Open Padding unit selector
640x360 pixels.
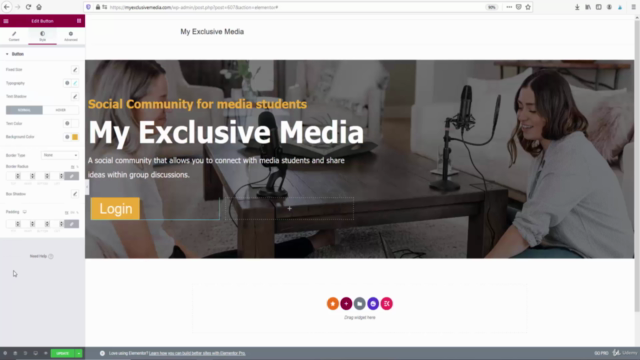click(71, 213)
